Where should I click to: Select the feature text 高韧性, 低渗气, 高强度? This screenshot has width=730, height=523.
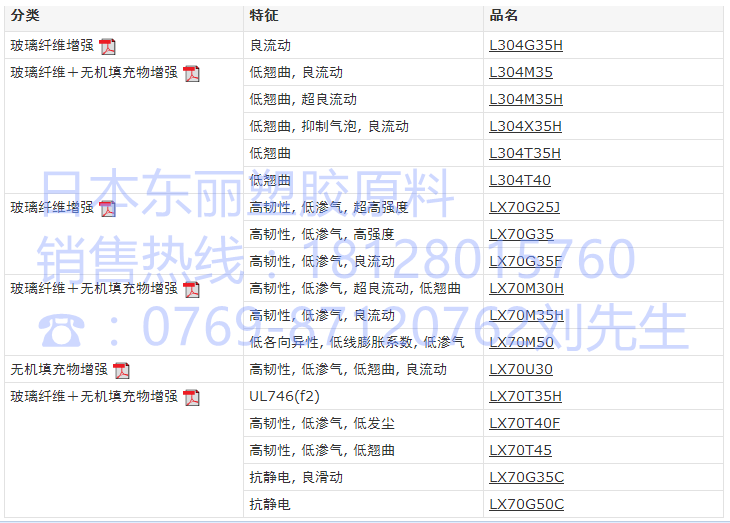tap(322, 234)
